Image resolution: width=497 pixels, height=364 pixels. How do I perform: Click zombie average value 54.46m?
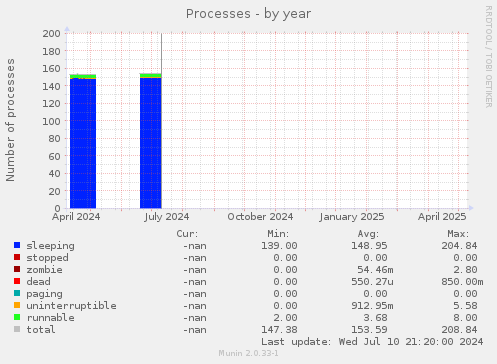tap(375, 270)
